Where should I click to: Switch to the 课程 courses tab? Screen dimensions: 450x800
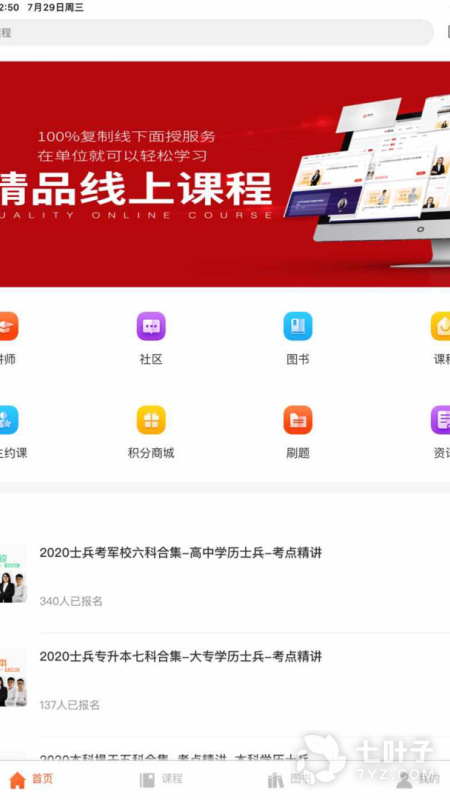point(161,779)
